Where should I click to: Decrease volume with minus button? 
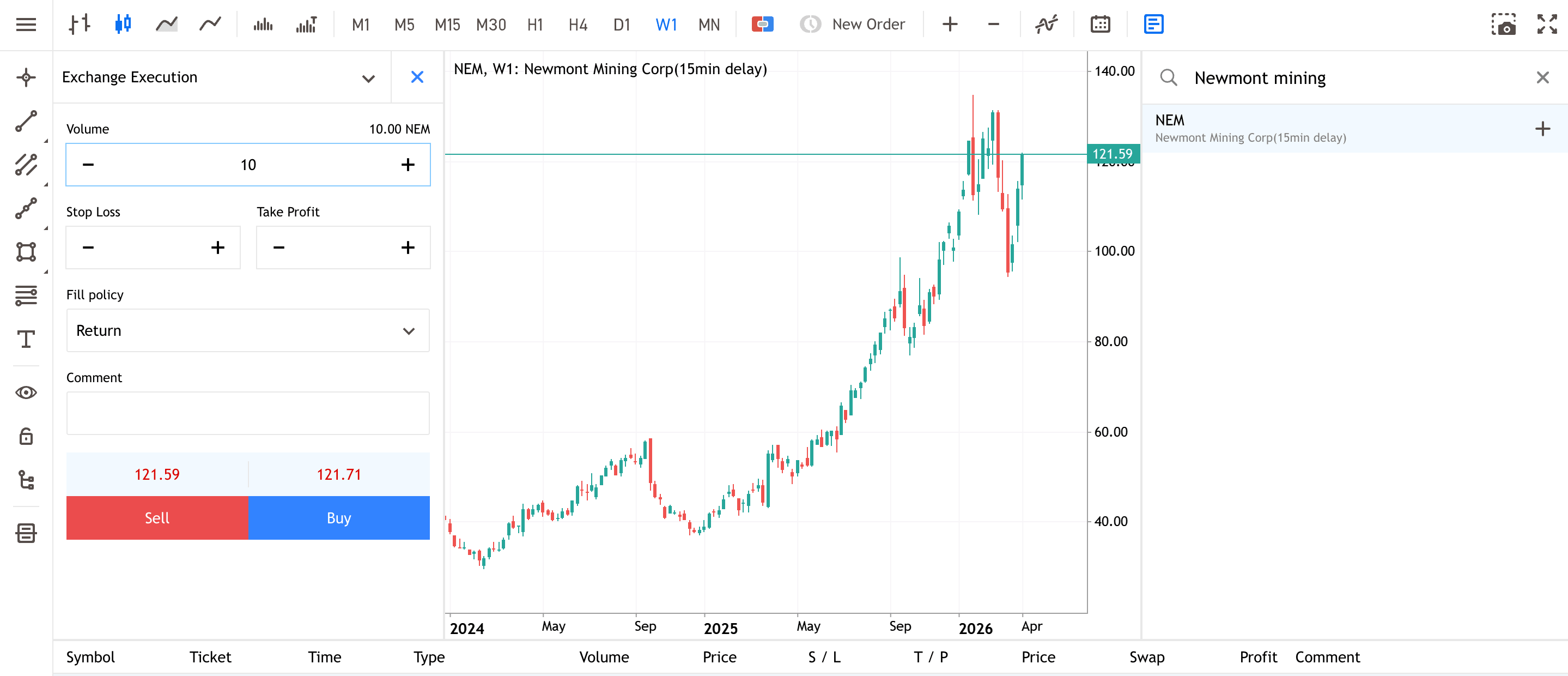88,165
